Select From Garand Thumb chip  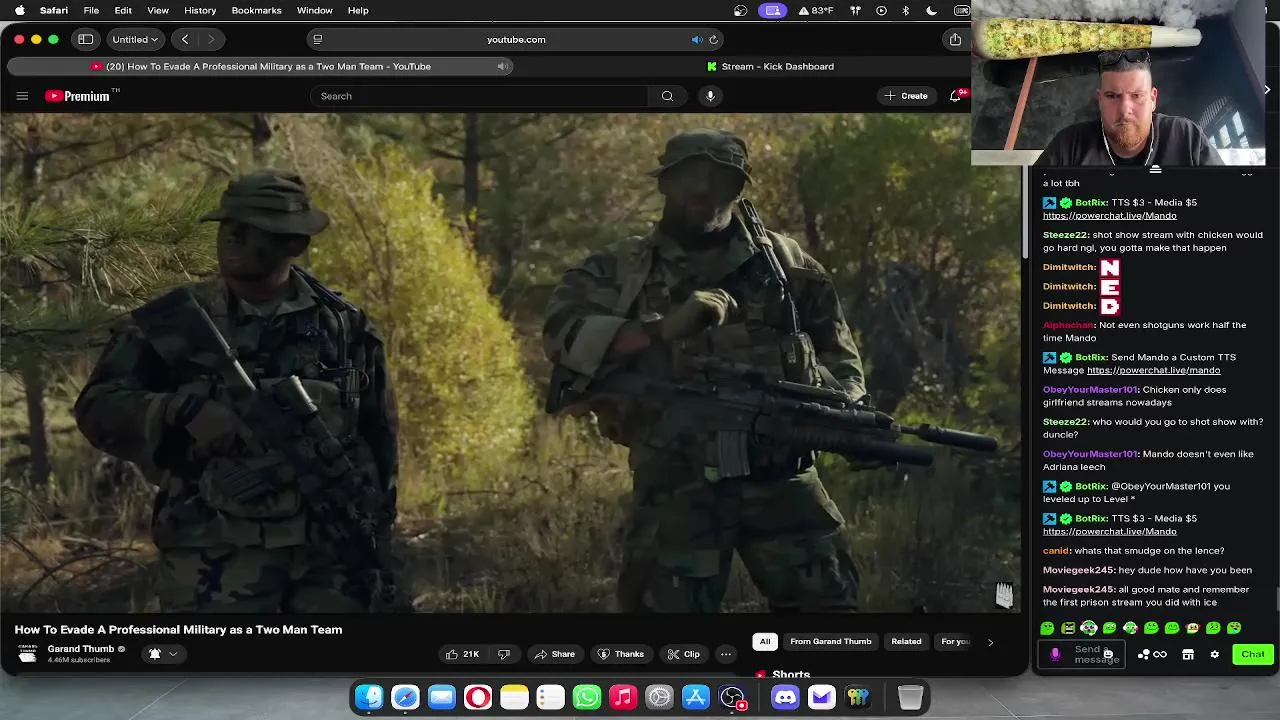[x=830, y=642]
